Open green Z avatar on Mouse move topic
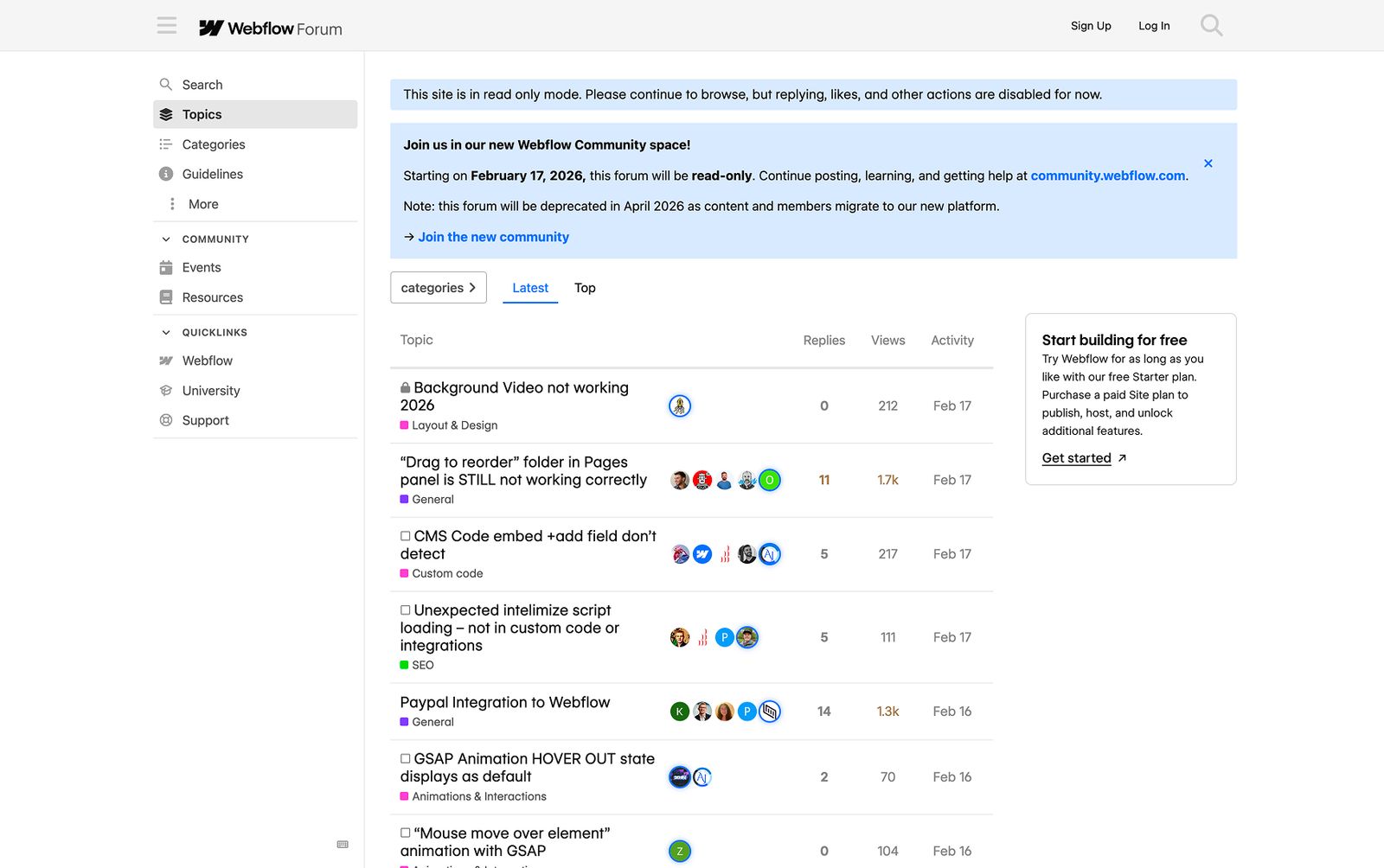 coord(680,852)
